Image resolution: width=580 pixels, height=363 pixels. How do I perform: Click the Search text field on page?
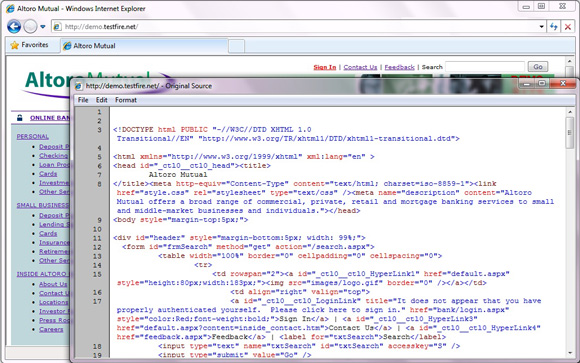(x=485, y=67)
